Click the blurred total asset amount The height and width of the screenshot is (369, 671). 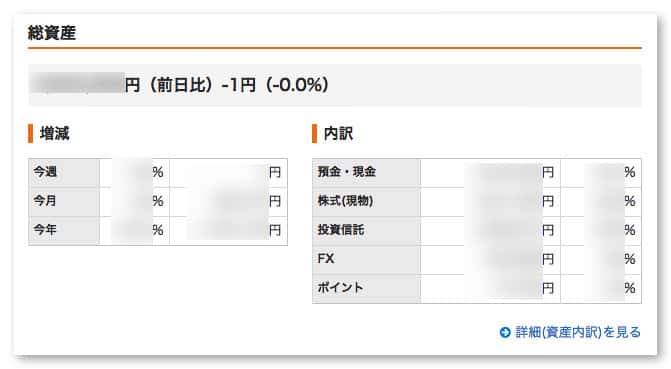[77, 83]
